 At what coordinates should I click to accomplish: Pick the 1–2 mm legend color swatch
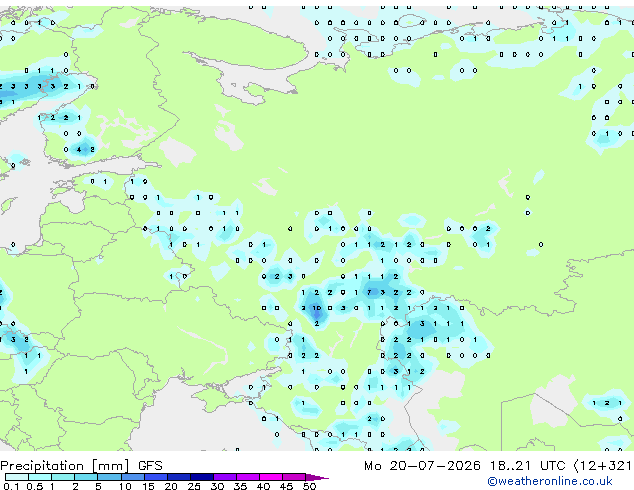(x=63, y=477)
